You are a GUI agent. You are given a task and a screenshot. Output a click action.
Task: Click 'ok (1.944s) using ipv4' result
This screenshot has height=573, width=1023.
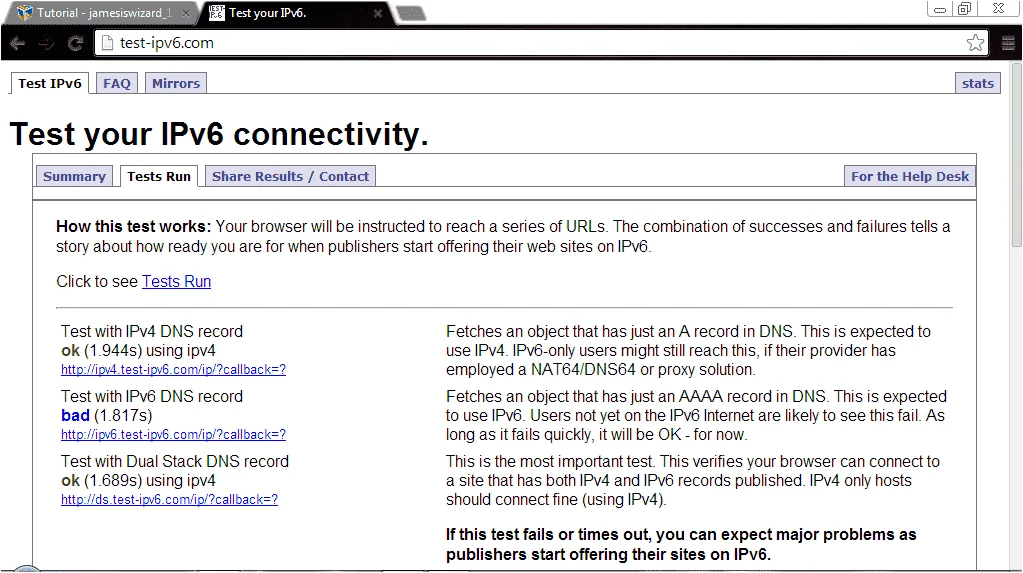click(x=138, y=350)
